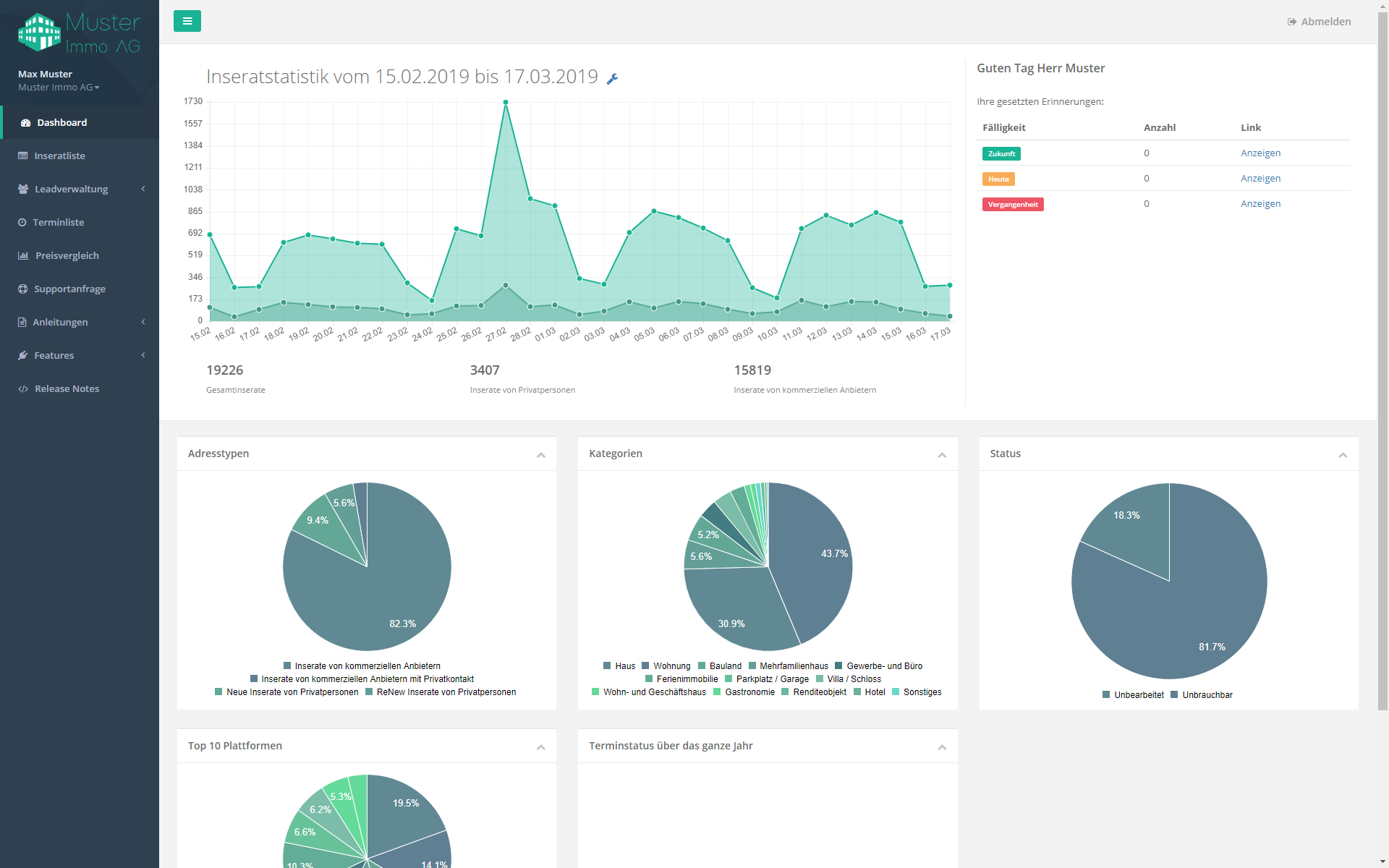
Task: Click Anzeigen in the Vergangenheit row
Action: coord(1260,204)
